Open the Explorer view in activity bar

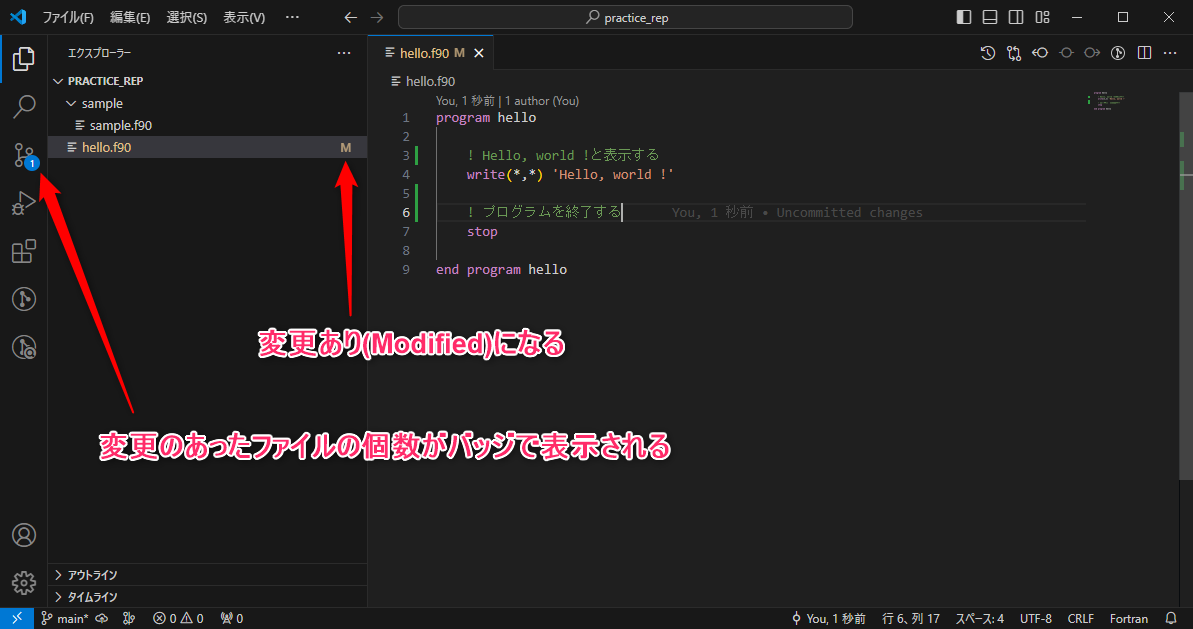pyautogui.click(x=24, y=59)
